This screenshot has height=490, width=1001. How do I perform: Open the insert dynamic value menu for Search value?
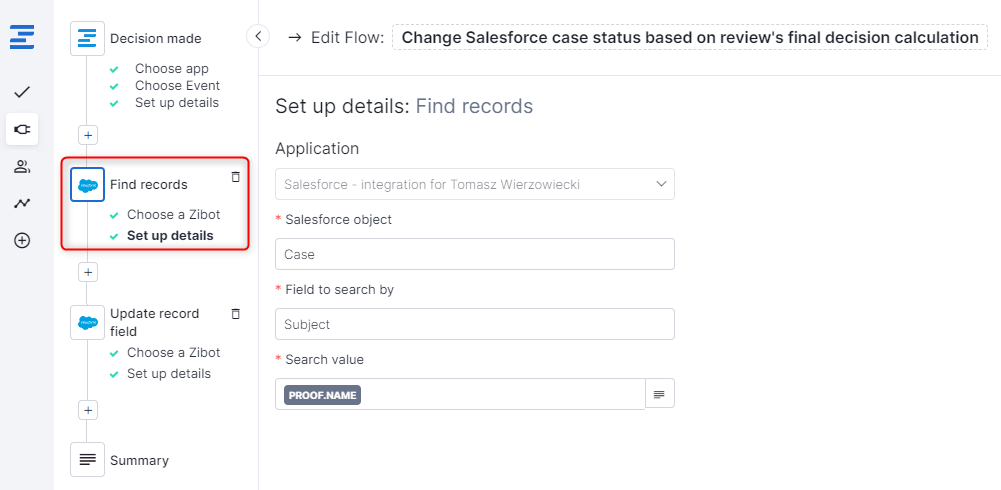[659, 395]
